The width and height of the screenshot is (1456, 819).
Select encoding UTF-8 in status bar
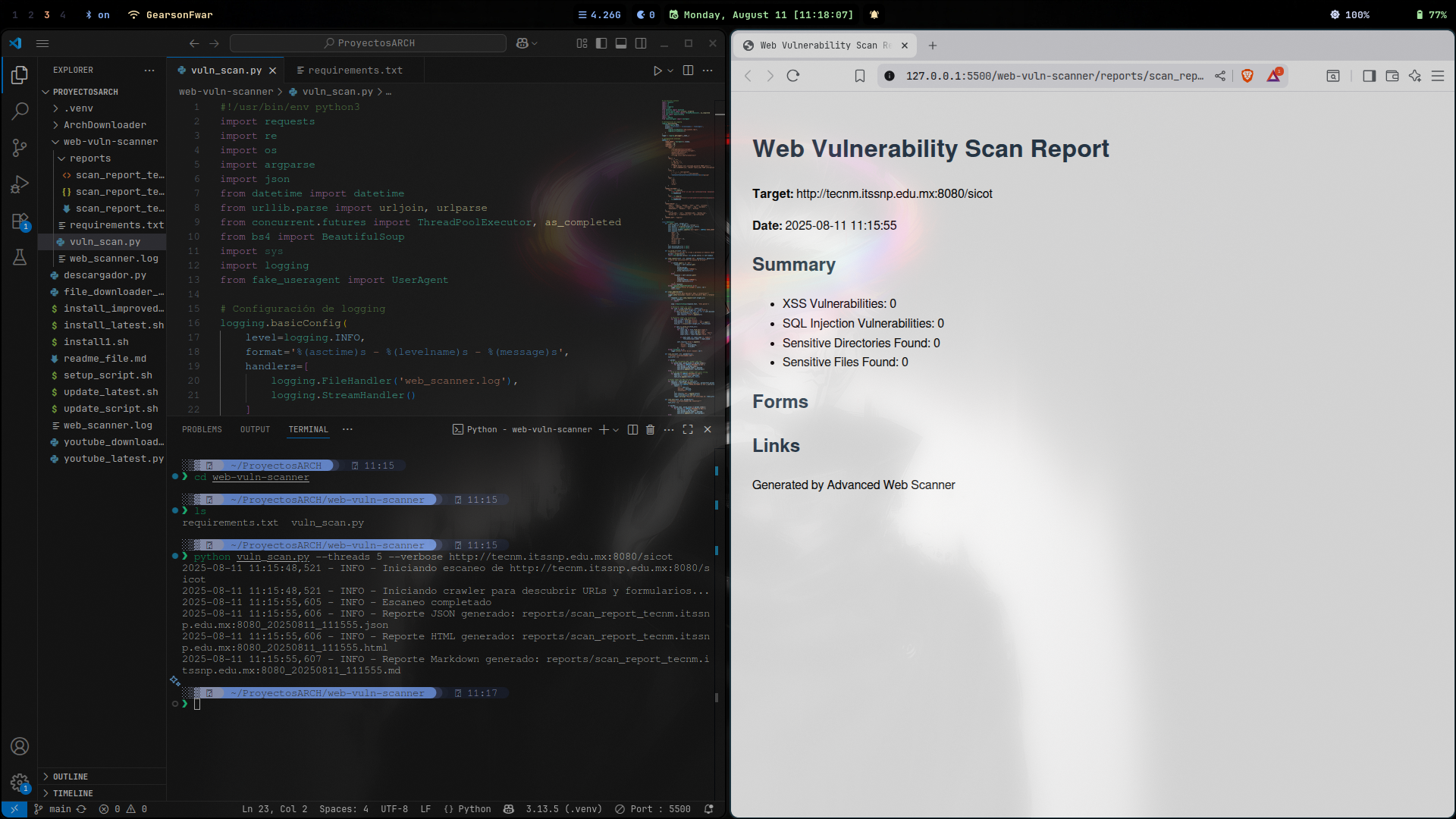394,809
